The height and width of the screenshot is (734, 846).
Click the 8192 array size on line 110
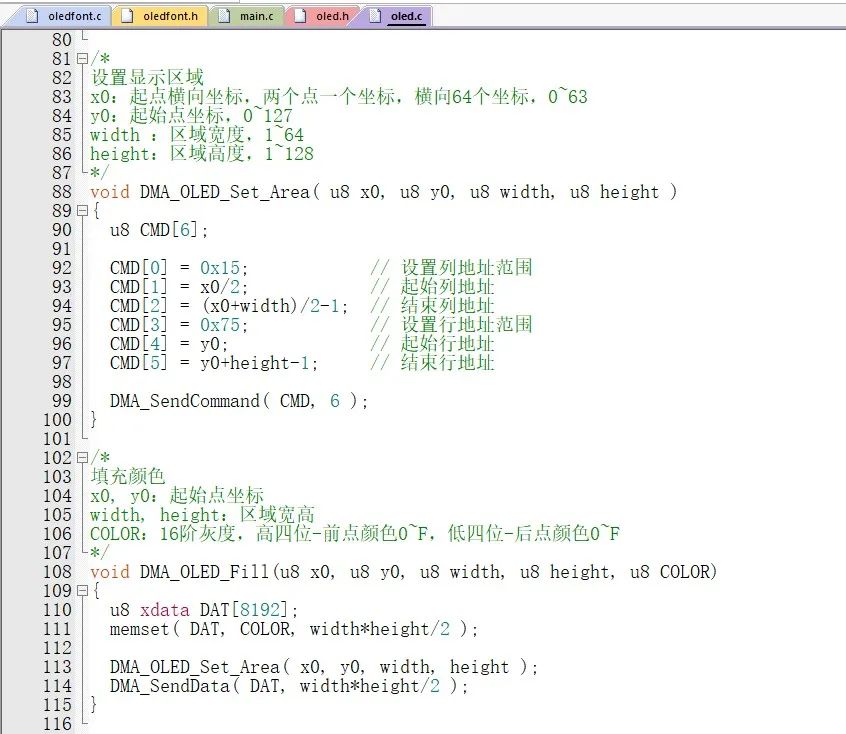(260, 610)
